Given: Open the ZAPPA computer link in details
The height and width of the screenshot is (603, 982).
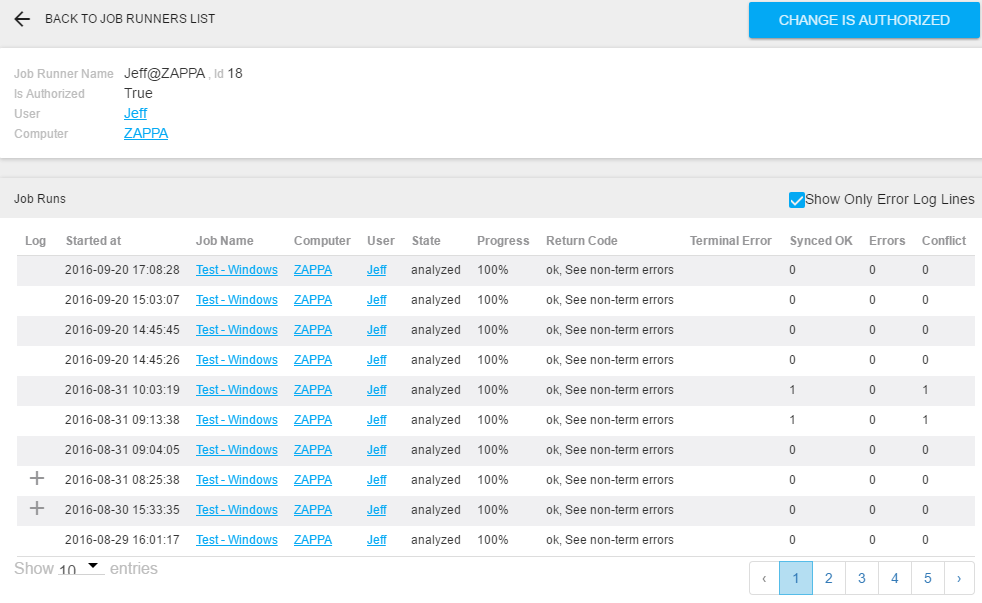Looking at the screenshot, I should tap(146, 133).
